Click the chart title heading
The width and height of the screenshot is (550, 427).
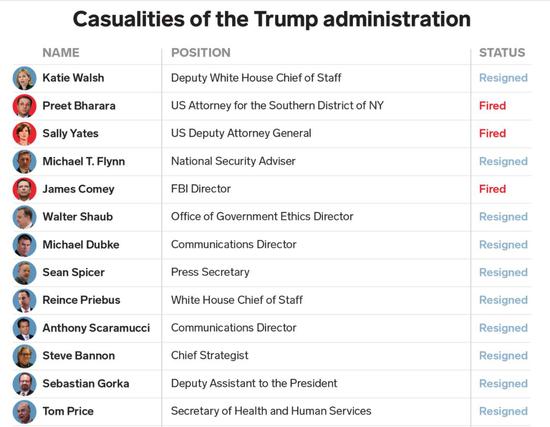272,19
